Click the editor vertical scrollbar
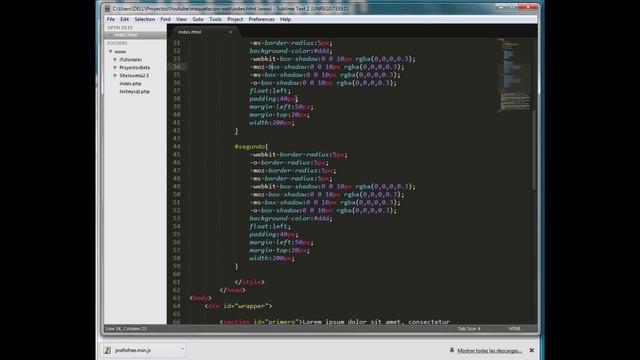640x360 pixels. (x=534, y=150)
